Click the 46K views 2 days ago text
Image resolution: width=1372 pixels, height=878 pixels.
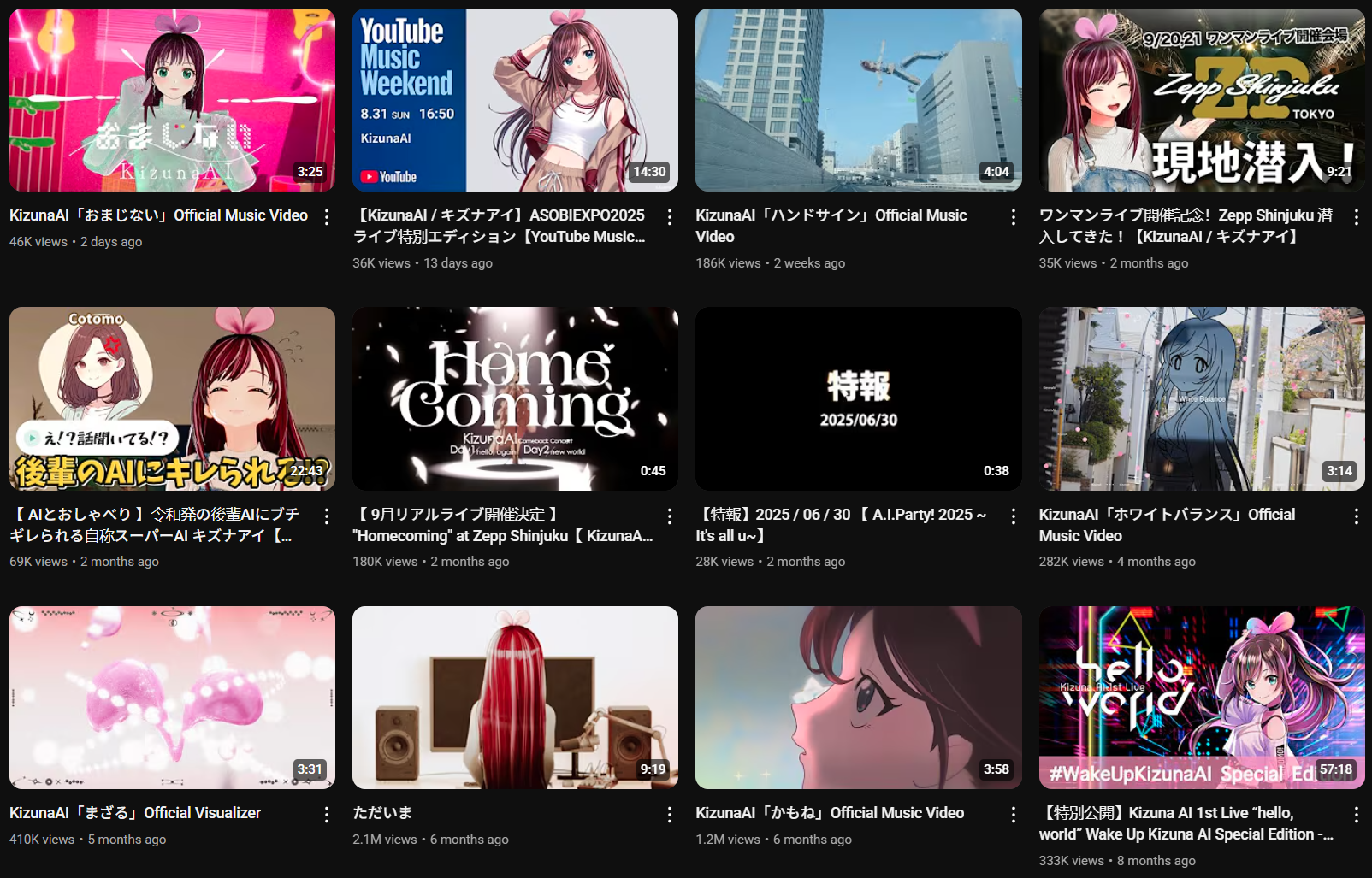pyautogui.click(x=76, y=242)
